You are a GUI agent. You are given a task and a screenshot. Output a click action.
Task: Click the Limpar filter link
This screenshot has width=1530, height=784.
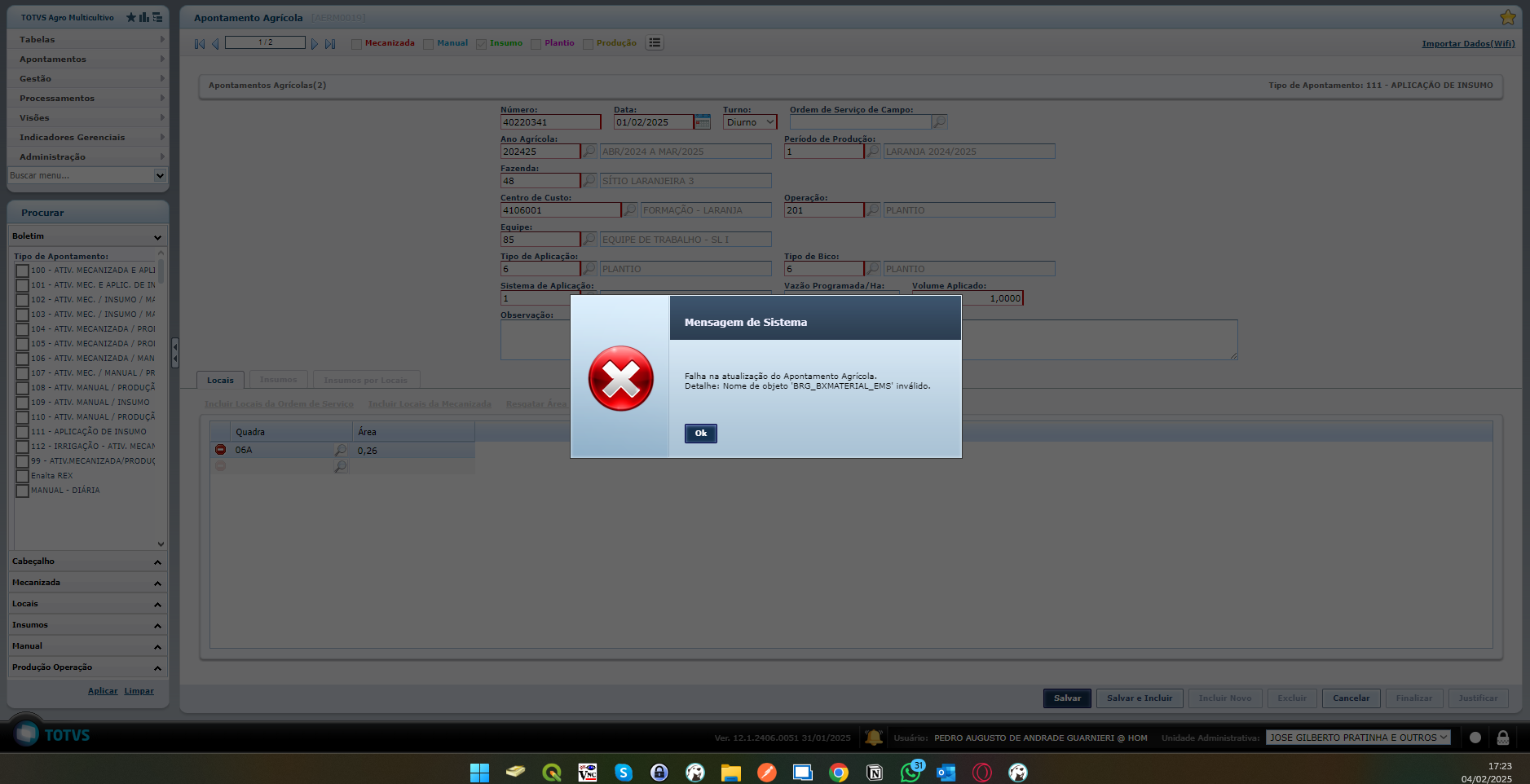click(x=139, y=691)
